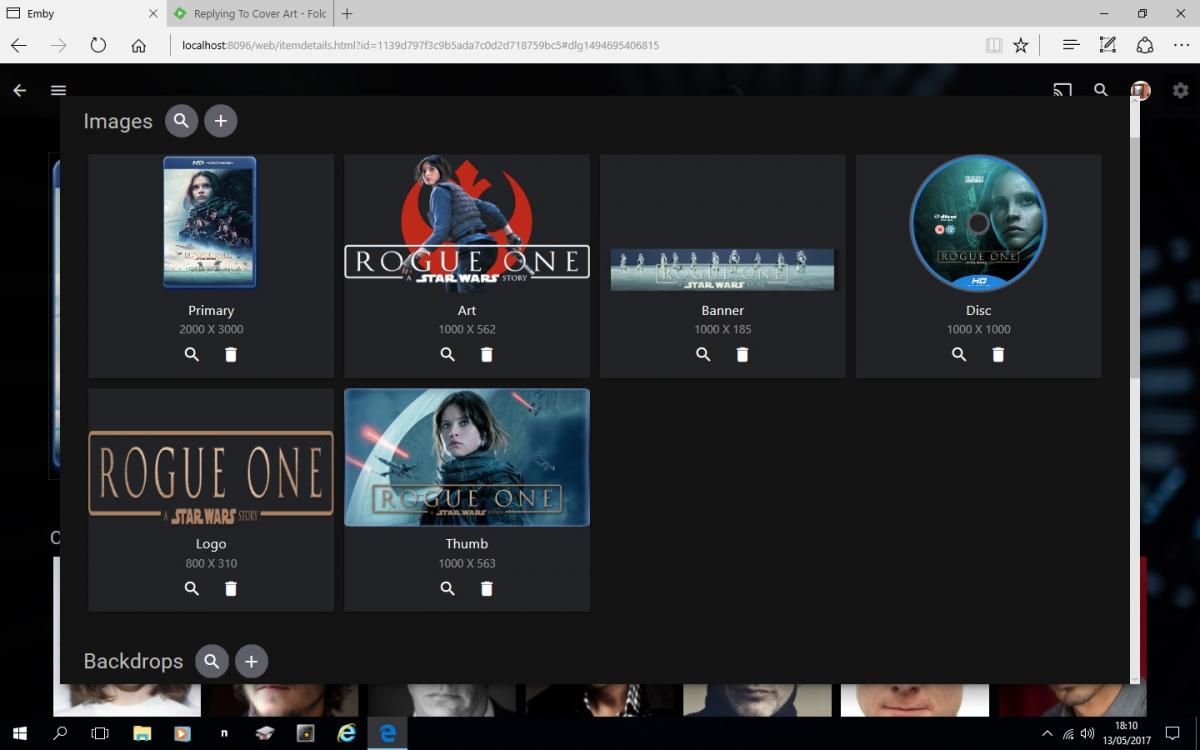Delete the Banner image
1200x750 pixels.
click(x=743, y=355)
